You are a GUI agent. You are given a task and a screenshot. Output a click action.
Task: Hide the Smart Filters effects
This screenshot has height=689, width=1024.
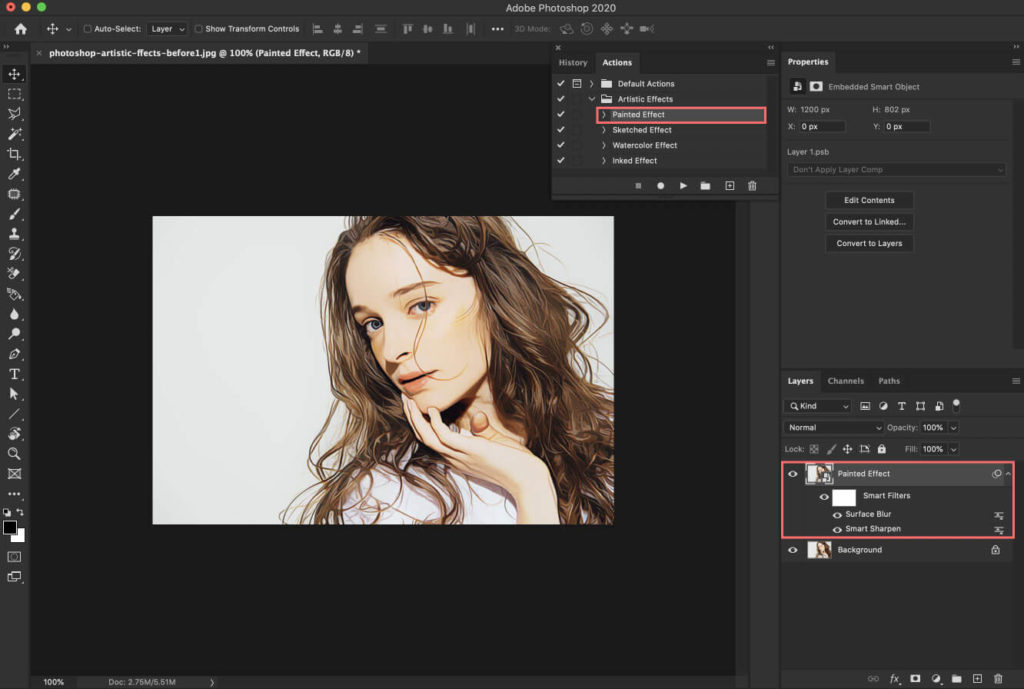[x=824, y=496]
